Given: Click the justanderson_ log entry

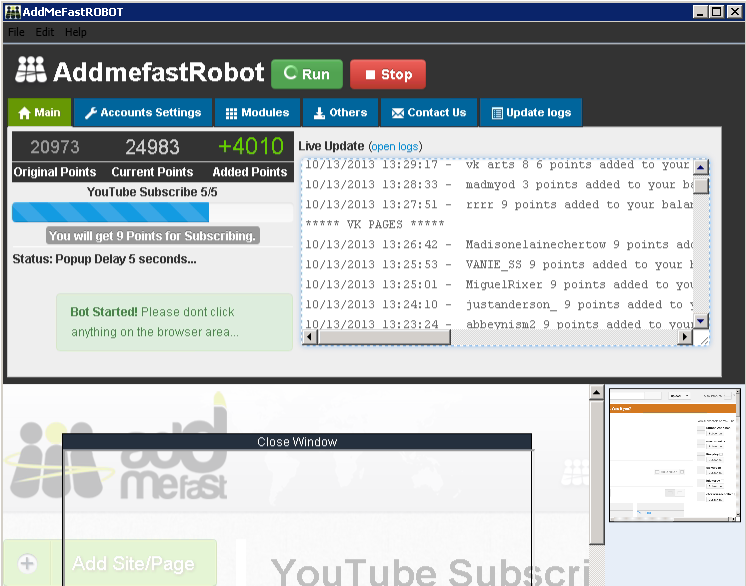Looking at the screenshot, I should point(499,304).
